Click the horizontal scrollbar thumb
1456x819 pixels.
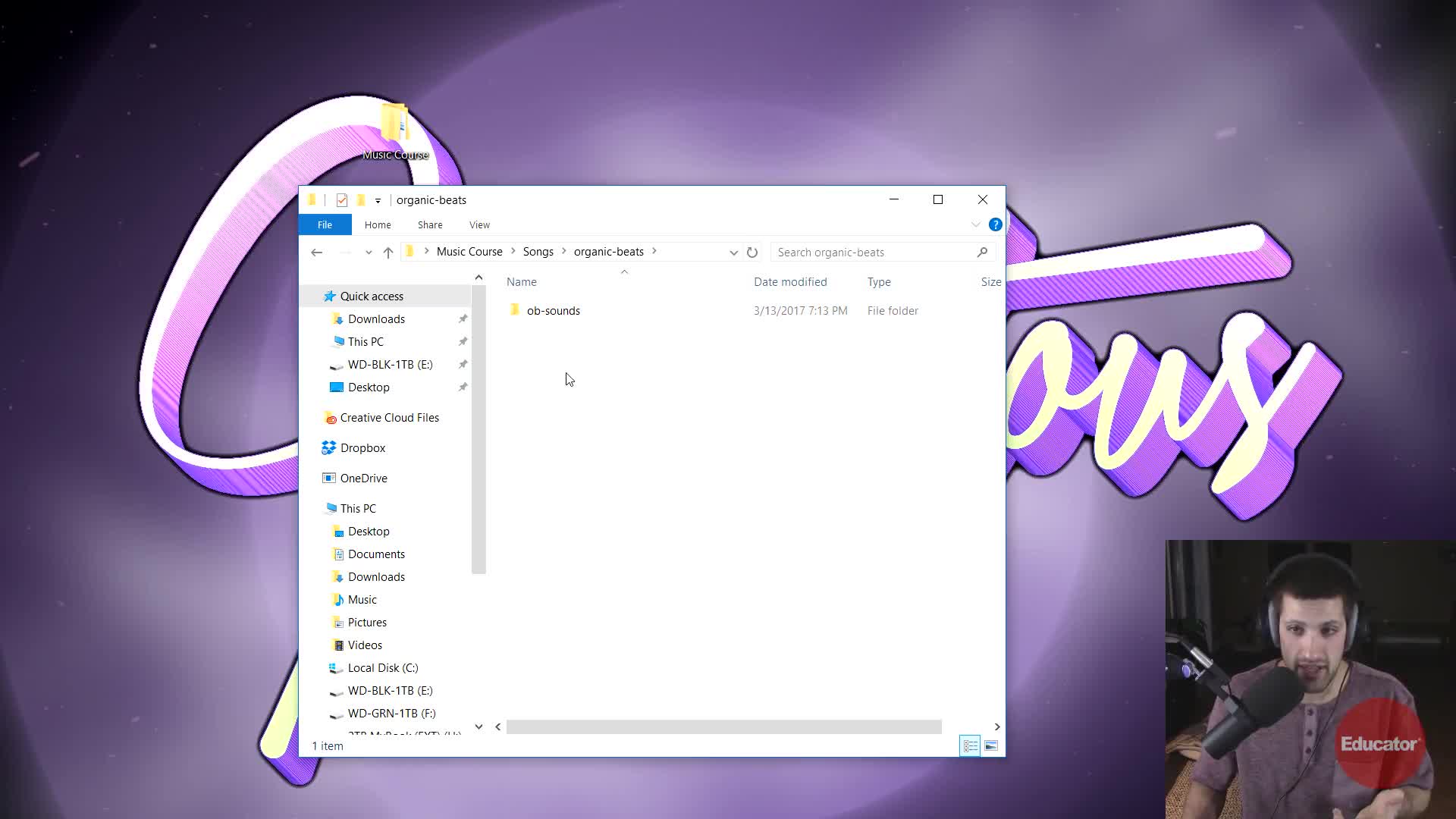coord(723,727)
